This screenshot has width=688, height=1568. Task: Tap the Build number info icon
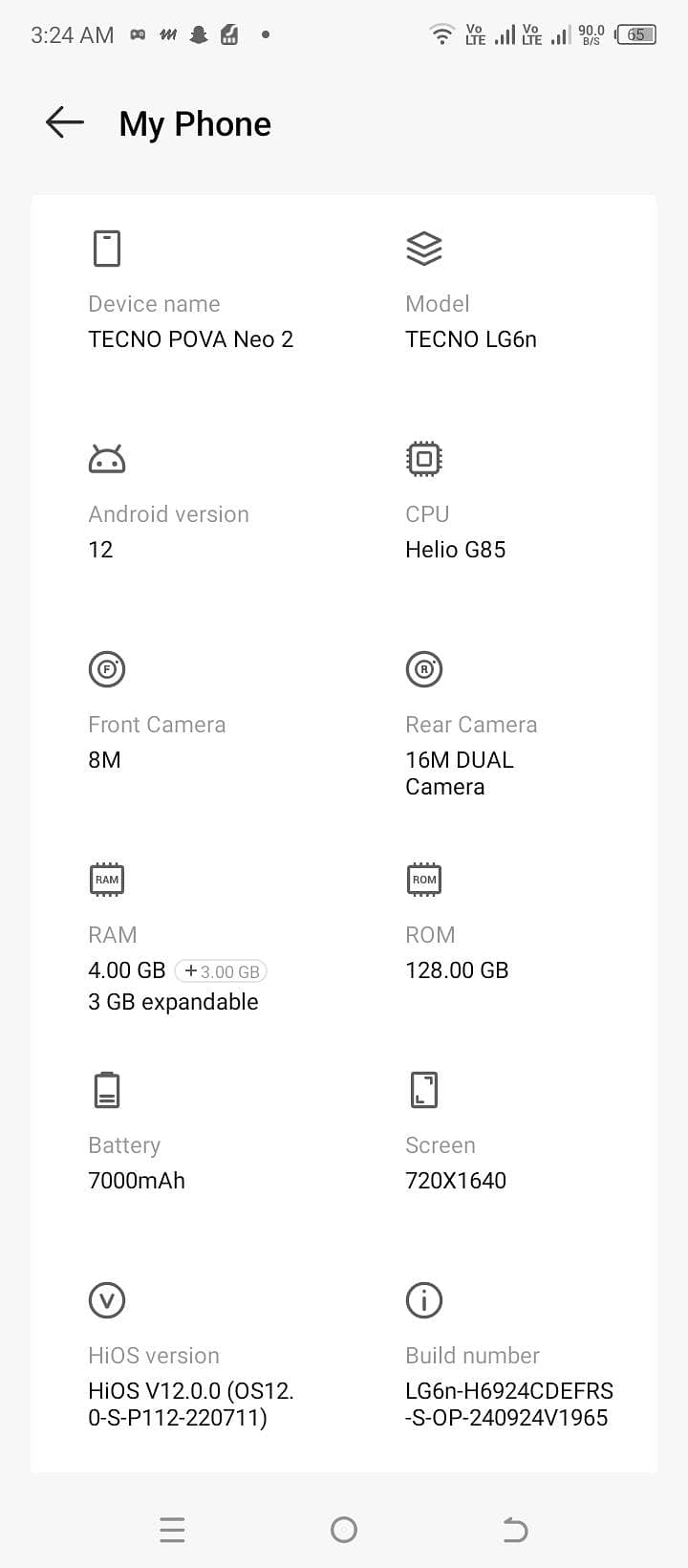point(424,1300)
